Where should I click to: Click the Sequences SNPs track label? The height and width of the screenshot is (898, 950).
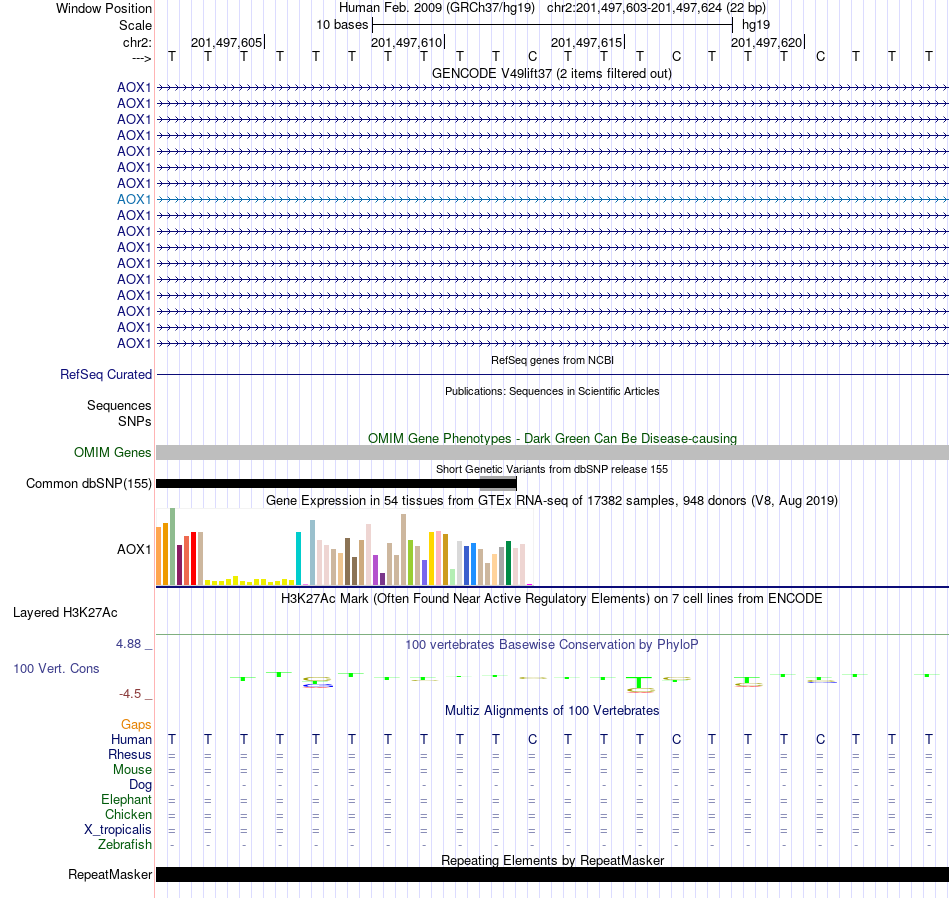click(x=119, y=413)
